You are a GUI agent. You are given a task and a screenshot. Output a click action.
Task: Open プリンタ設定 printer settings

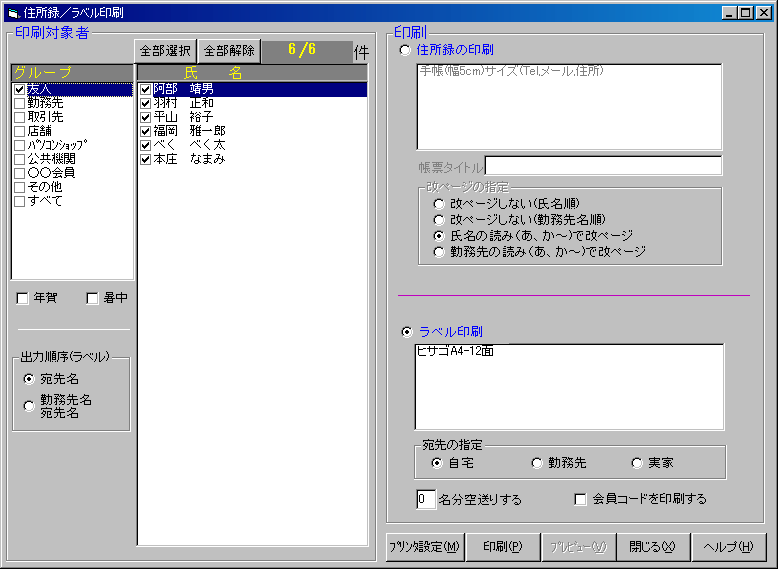coord(424,547)
